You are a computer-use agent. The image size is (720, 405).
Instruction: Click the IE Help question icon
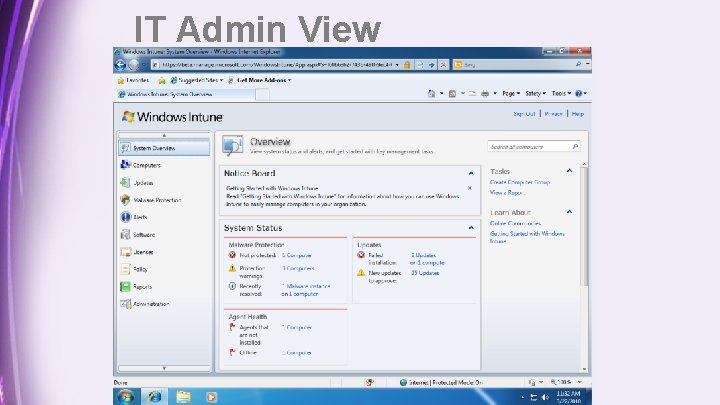coord(579,93)
